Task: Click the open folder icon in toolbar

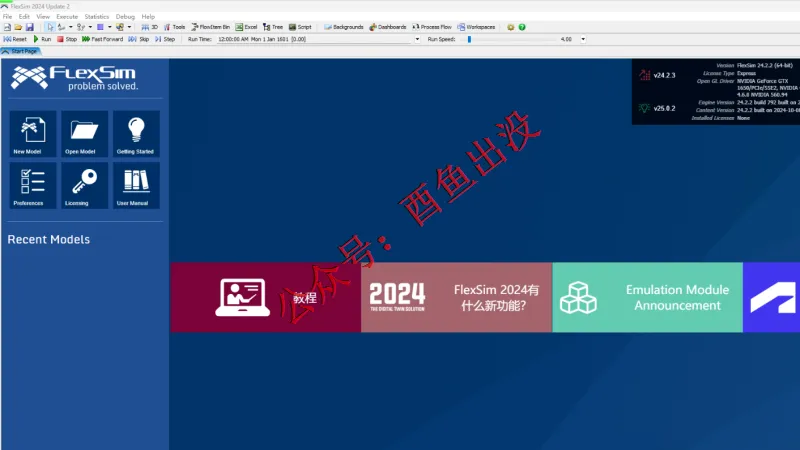Action: click(x=18, y=27)
